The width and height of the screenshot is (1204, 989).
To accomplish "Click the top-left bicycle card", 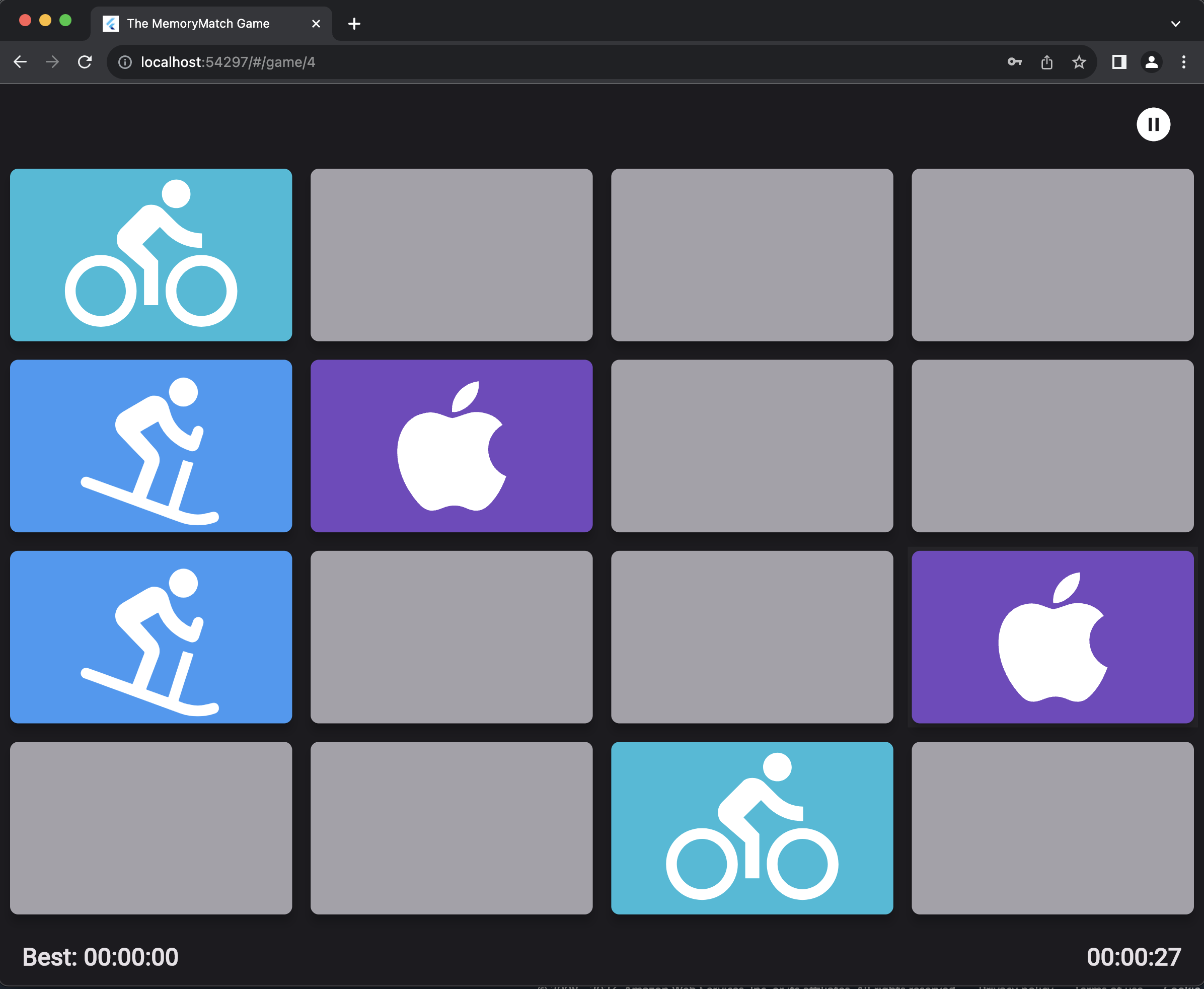I will click(151, 255).
